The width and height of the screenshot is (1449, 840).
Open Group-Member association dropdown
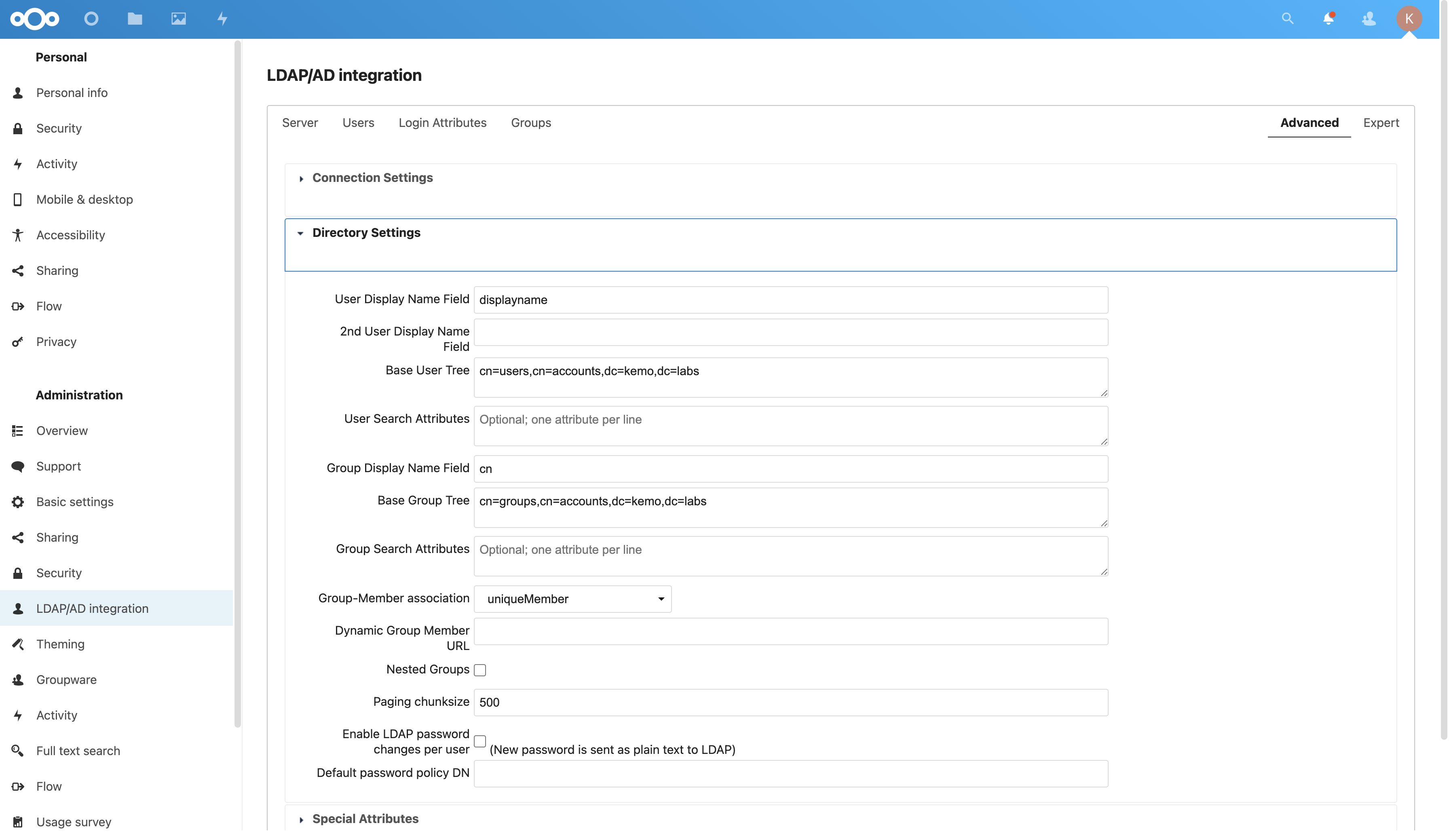click(573, 599)
